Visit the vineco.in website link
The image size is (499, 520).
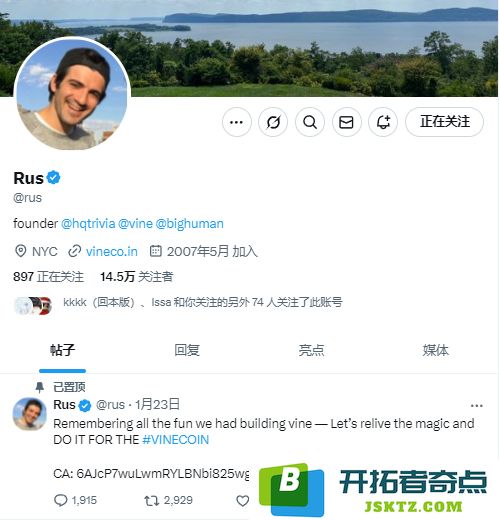click(x=112, y=251)
